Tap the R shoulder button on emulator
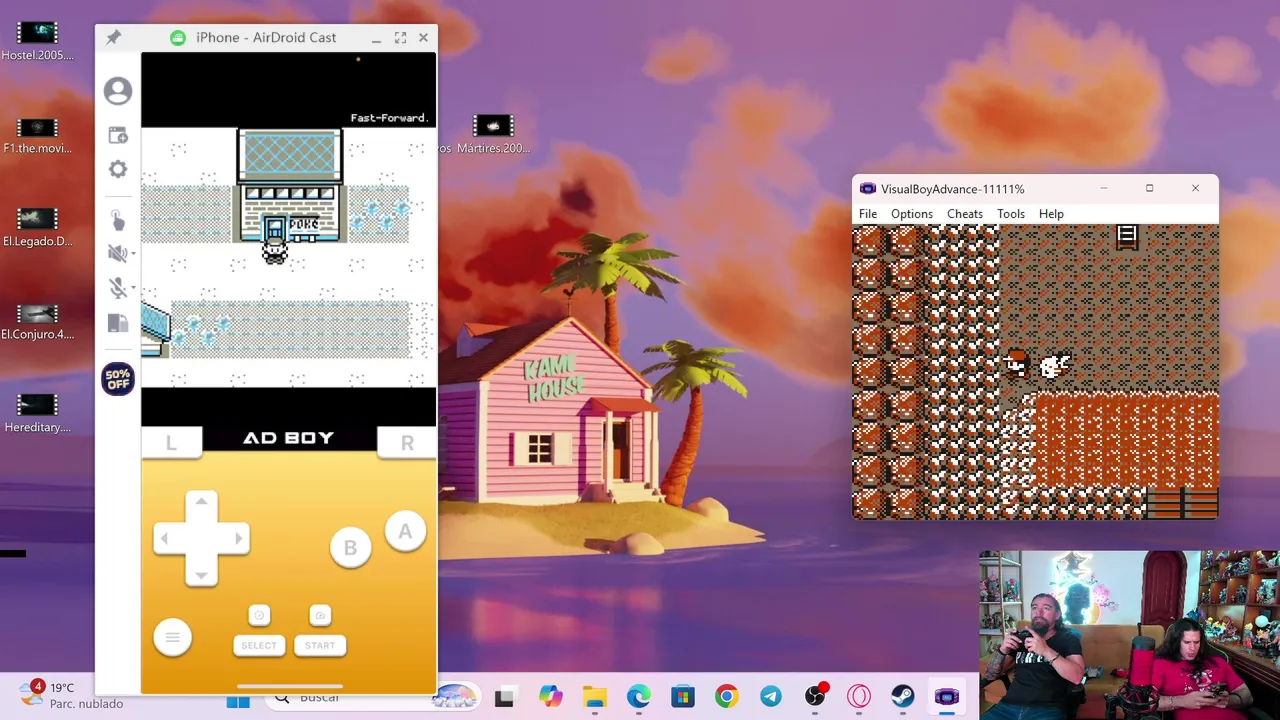The image size is (1280, 720). pyautogui.click(x=407, y=443)
